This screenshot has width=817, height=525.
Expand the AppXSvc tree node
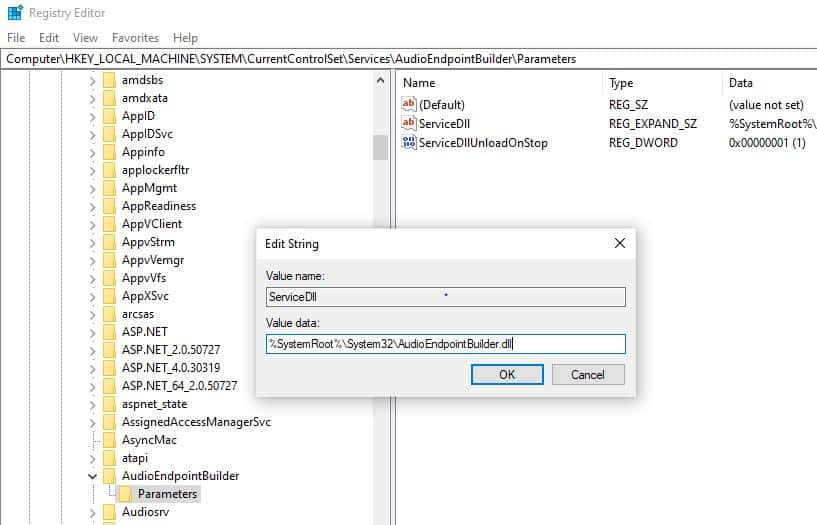(x=92, y=297)
